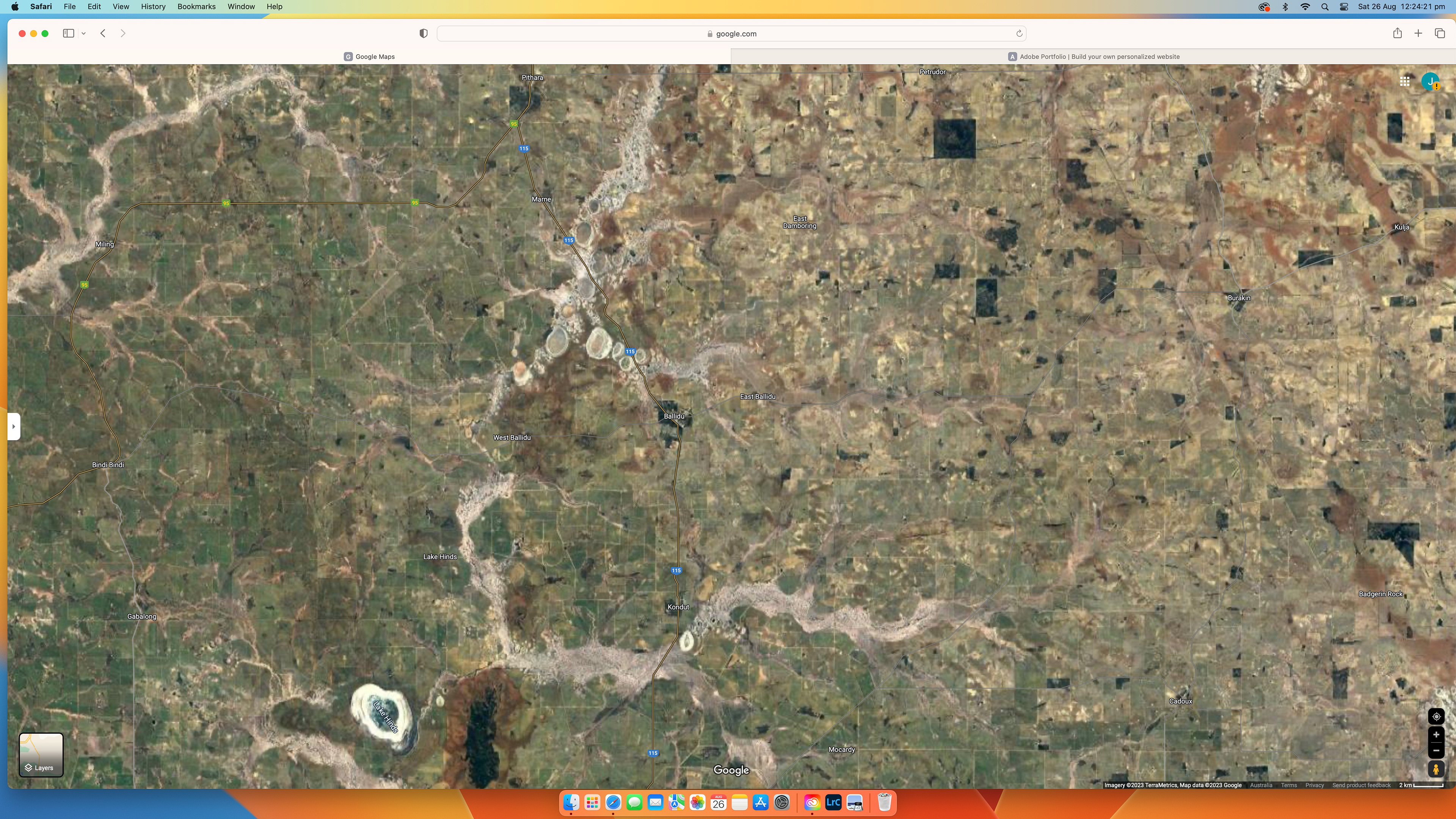Open System Settings from the Dock
This screenshot has height=819, width=1456.
782,803
